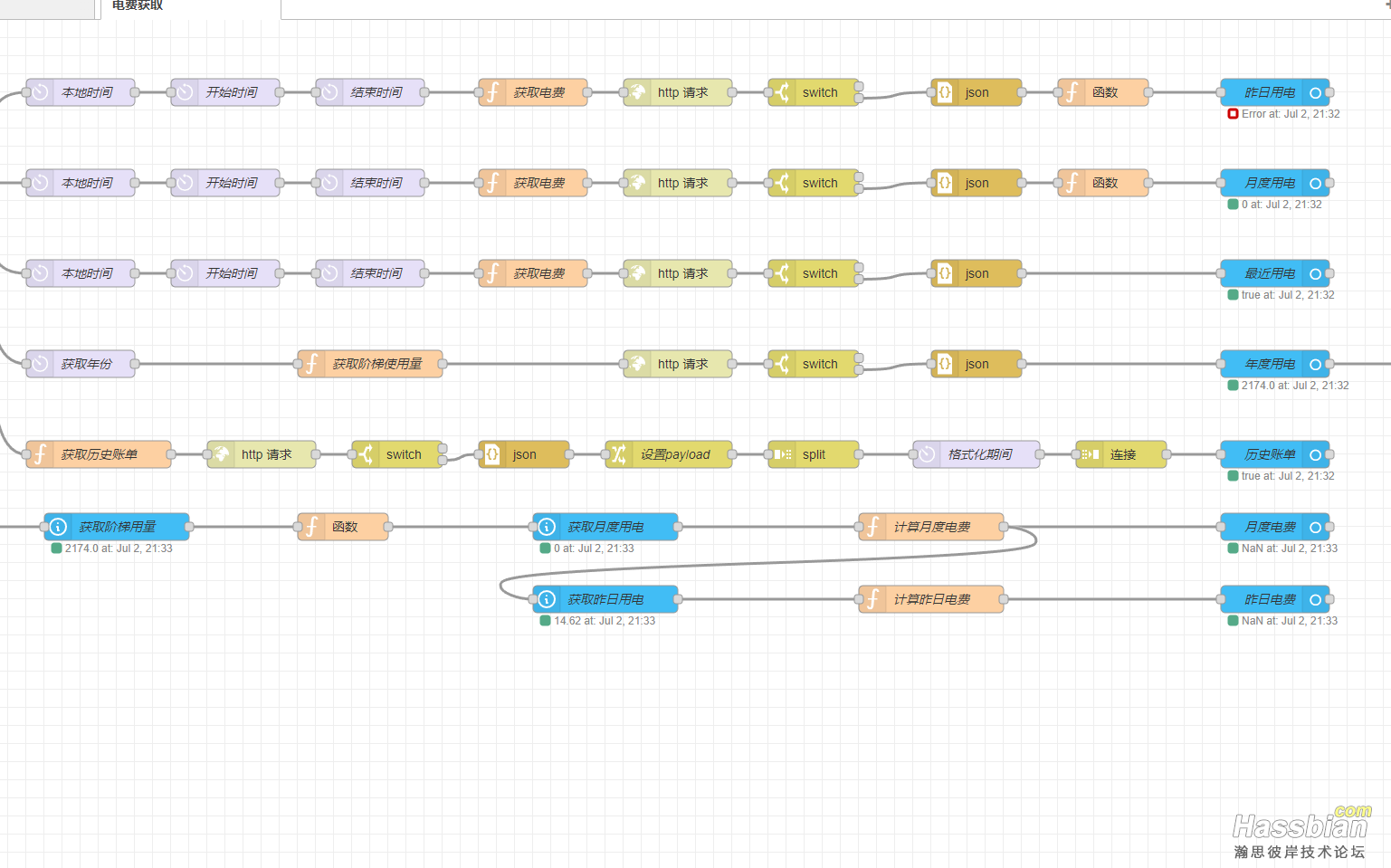Select 本地时间 node in 昨日用电 row
The height and width of the screenshot is (868, 1391).
(x=81, y=92)
